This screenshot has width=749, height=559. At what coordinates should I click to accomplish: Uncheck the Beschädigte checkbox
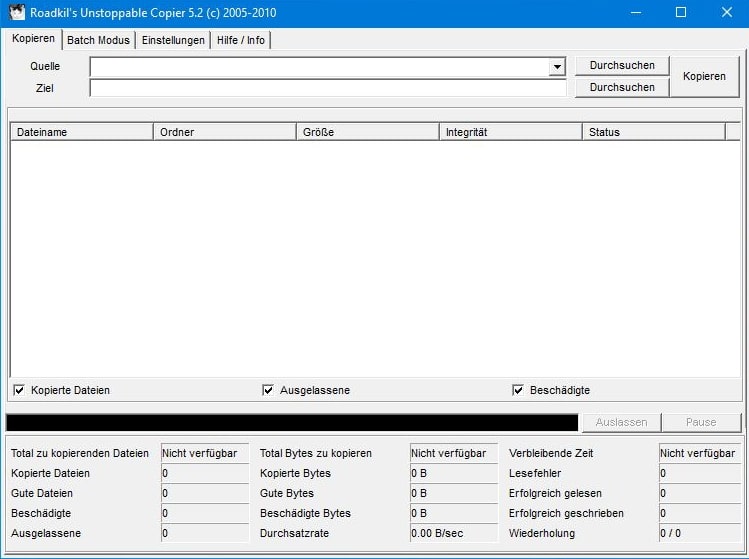coord(518,390)
